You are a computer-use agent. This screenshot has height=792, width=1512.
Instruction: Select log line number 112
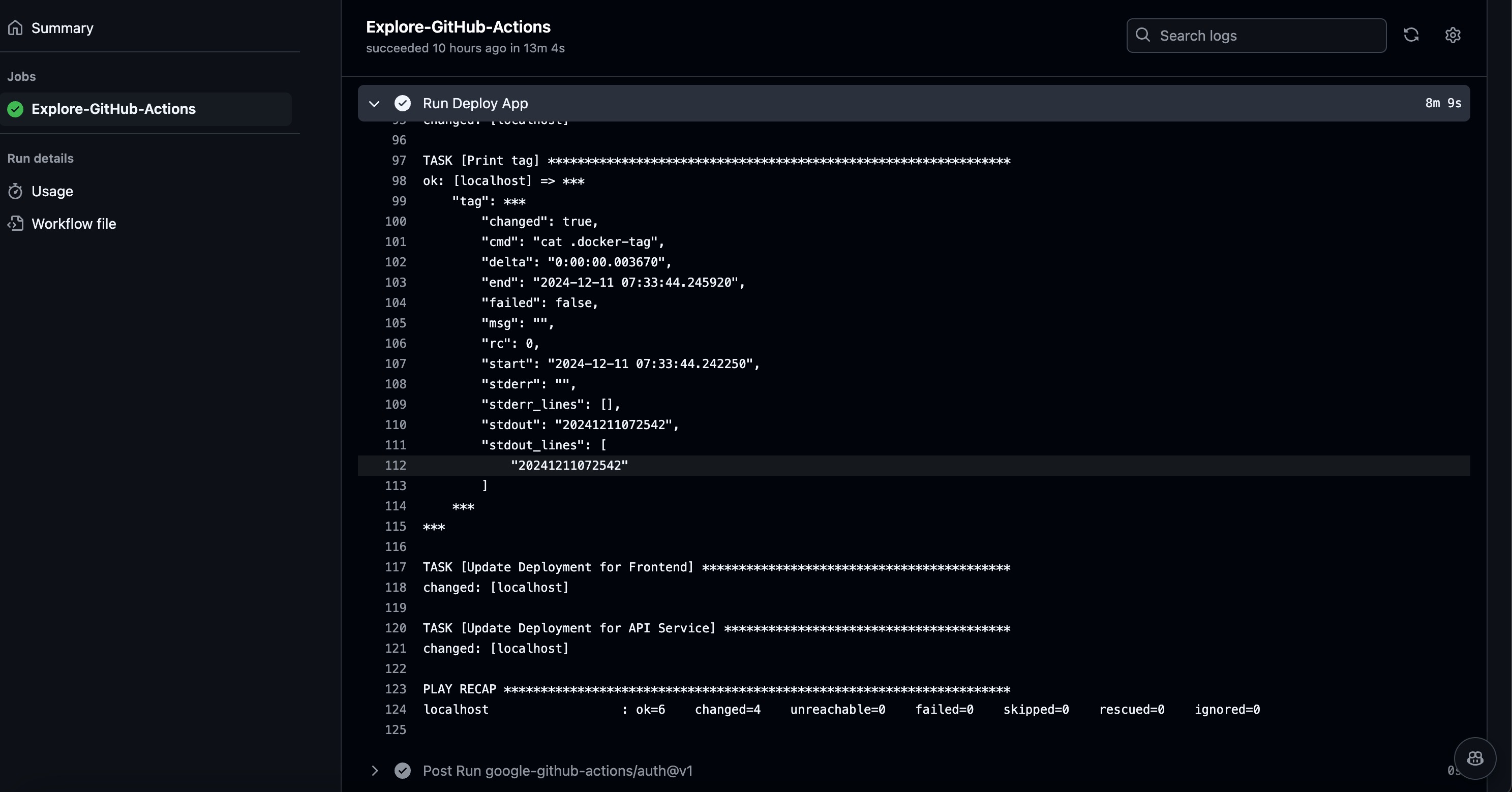[396, 466]
